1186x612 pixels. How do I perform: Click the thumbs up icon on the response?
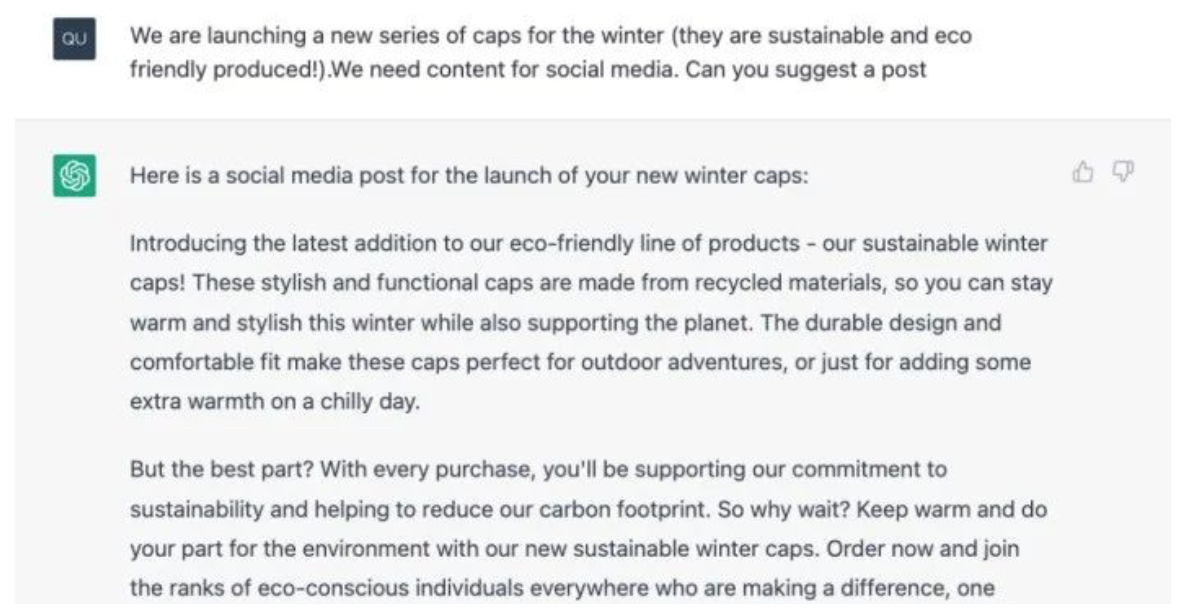(1083, 174)
